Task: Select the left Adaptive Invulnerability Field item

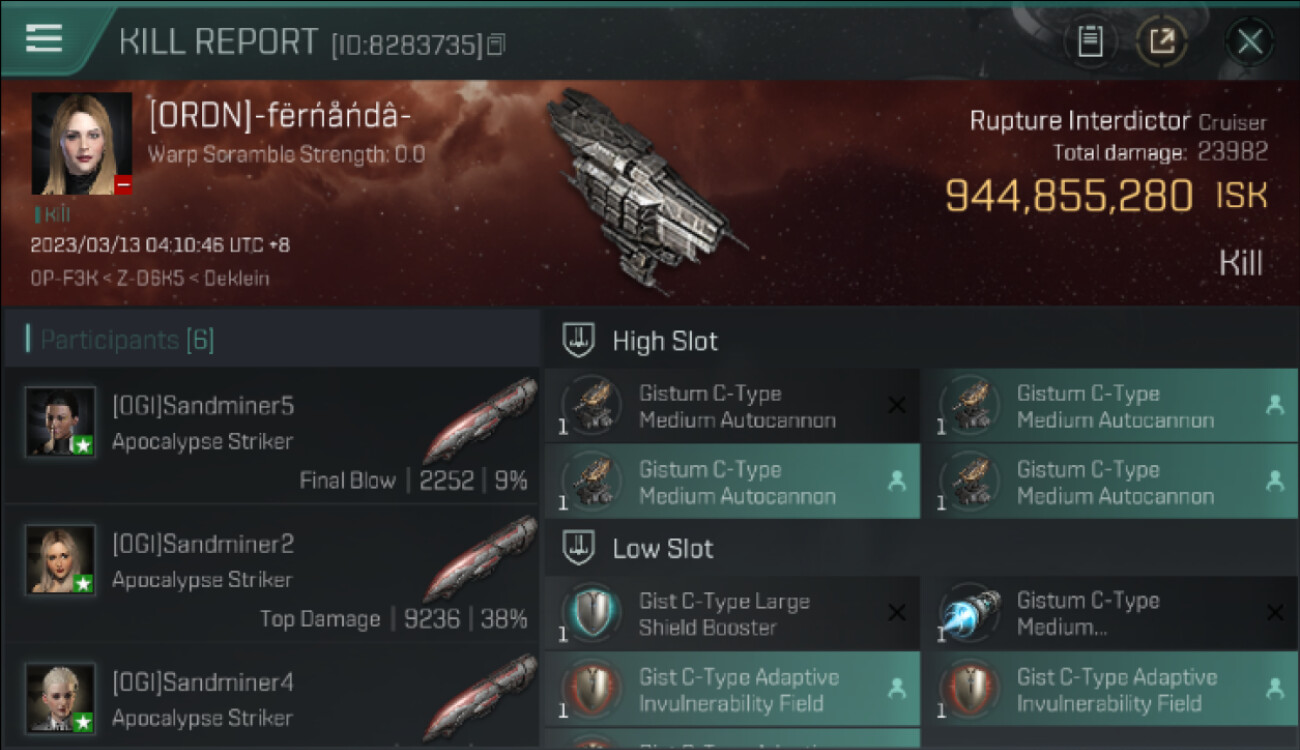Action: pyautogui.click(x=732, y=690)
